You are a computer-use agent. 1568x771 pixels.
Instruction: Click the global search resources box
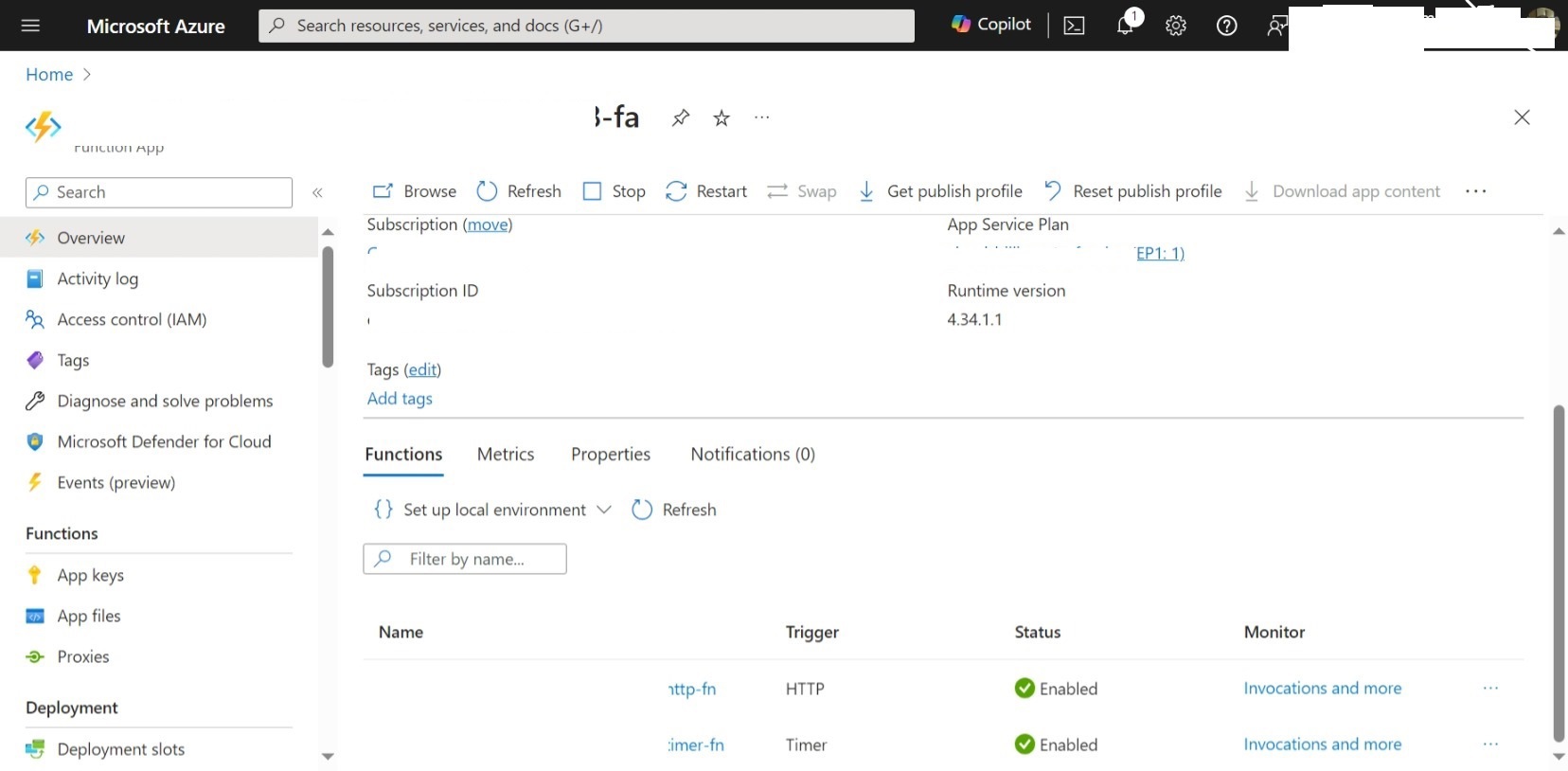586,26
